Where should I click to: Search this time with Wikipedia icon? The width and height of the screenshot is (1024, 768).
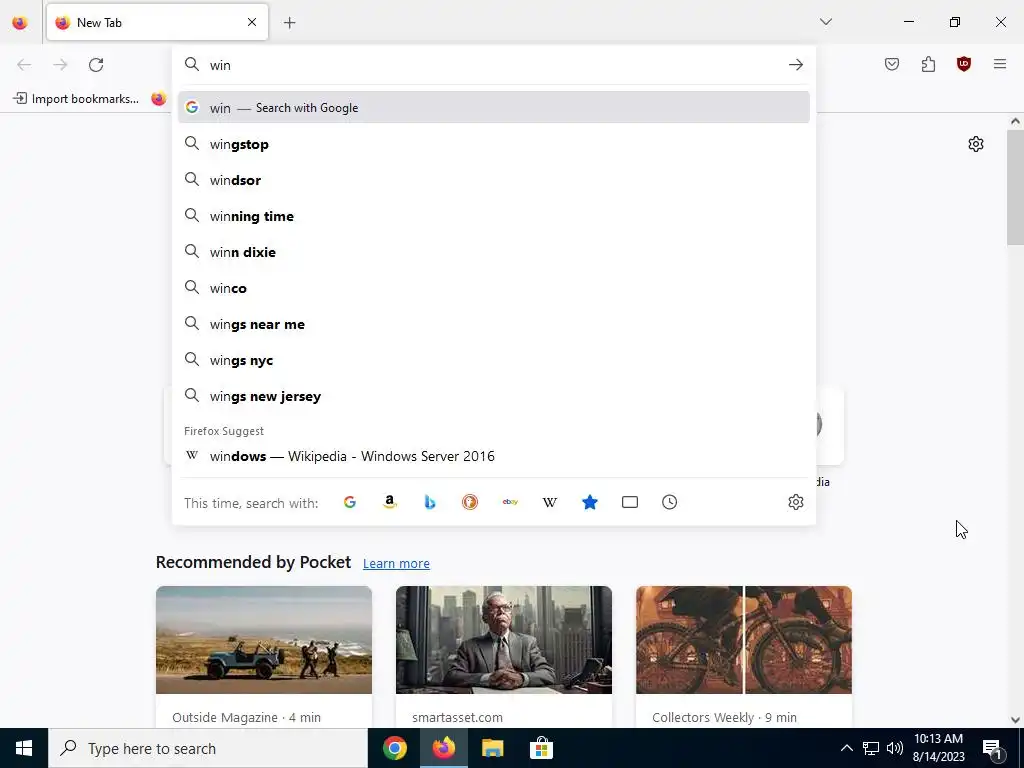[550, 502]
